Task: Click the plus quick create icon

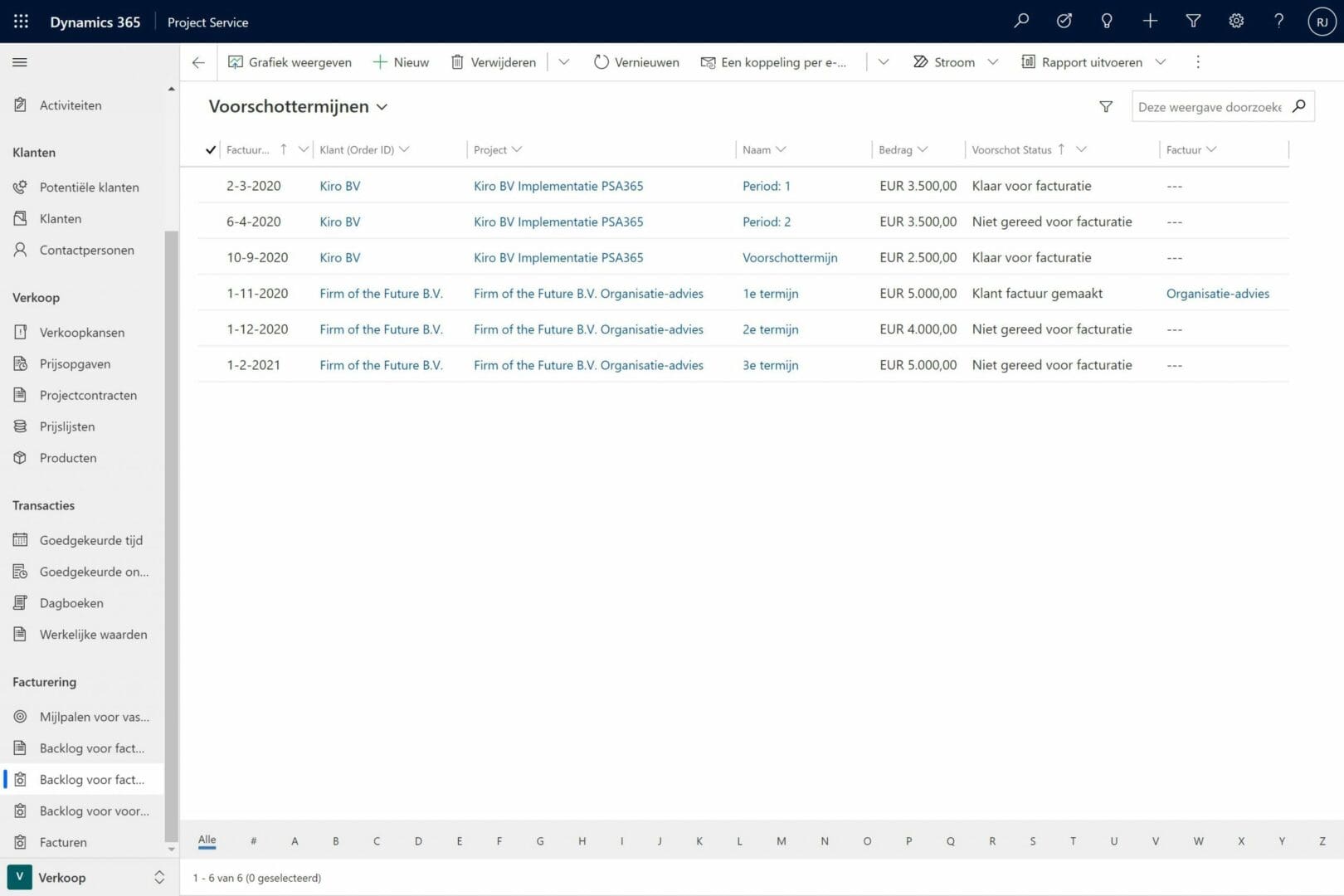Action: coord(1150,21)
